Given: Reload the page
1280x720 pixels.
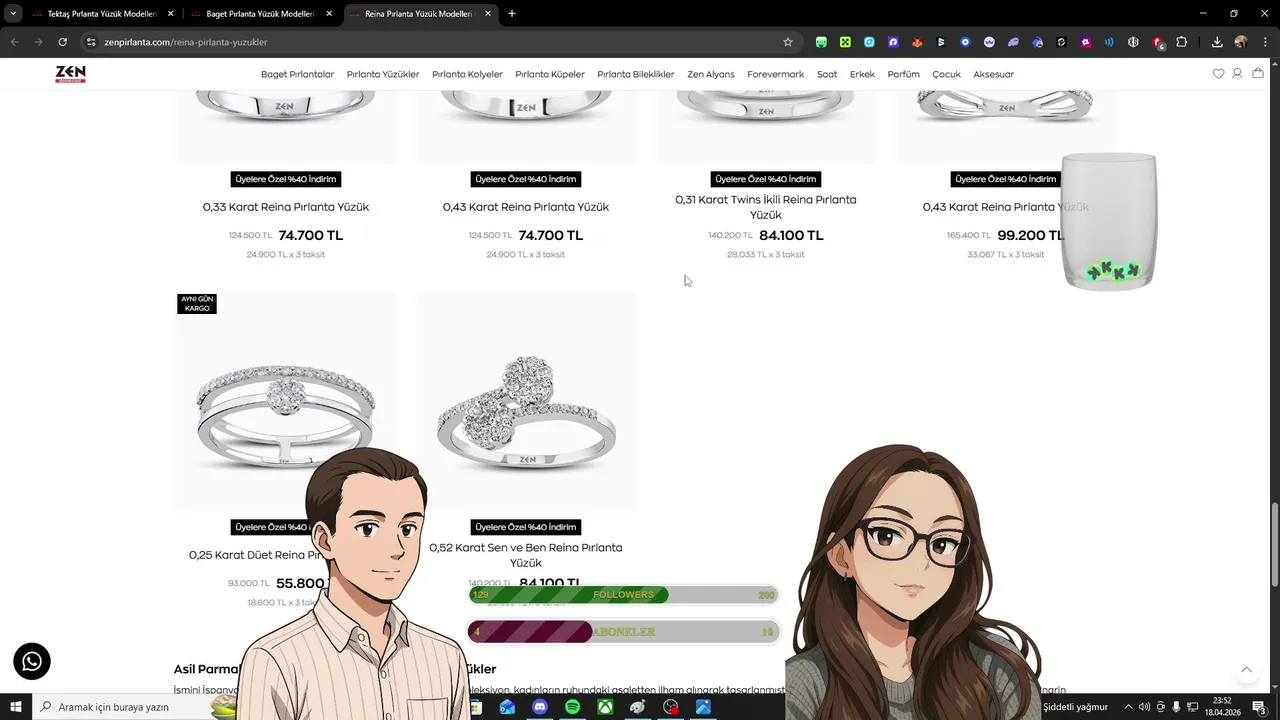Looking at the screenshot, I should coord(62,42).
